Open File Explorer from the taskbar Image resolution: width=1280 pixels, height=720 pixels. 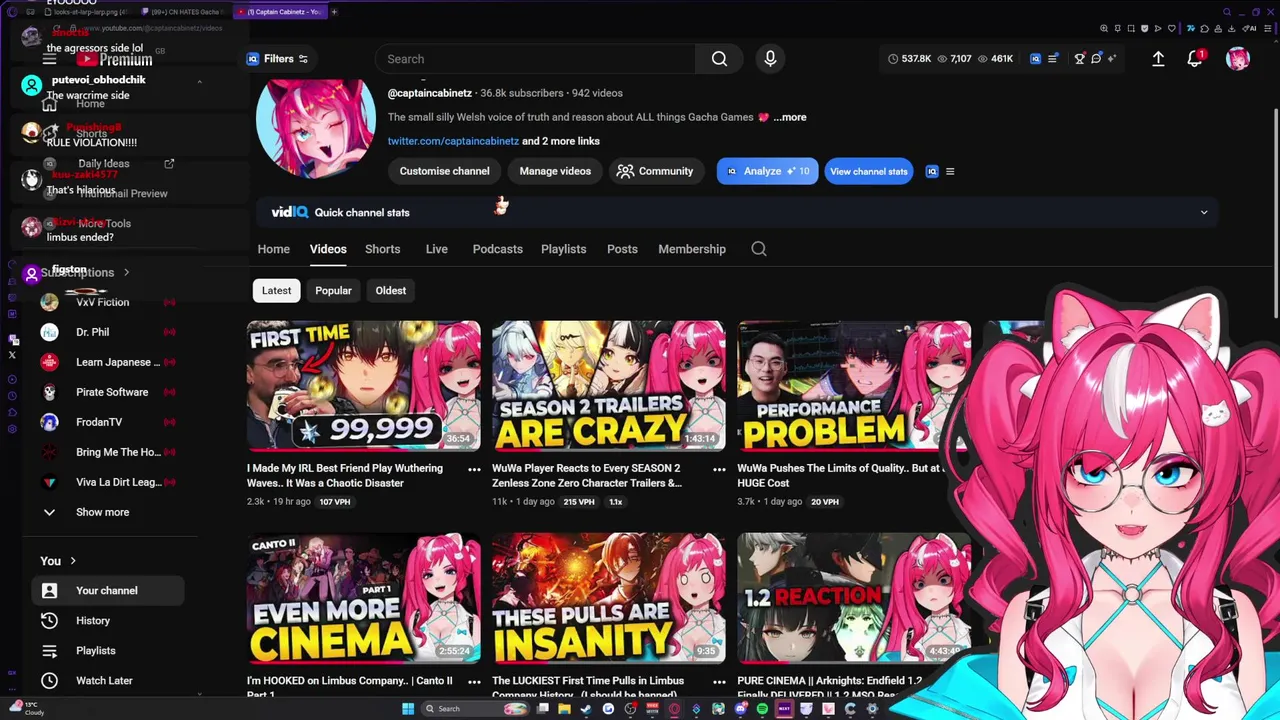(x=565, y=709)
